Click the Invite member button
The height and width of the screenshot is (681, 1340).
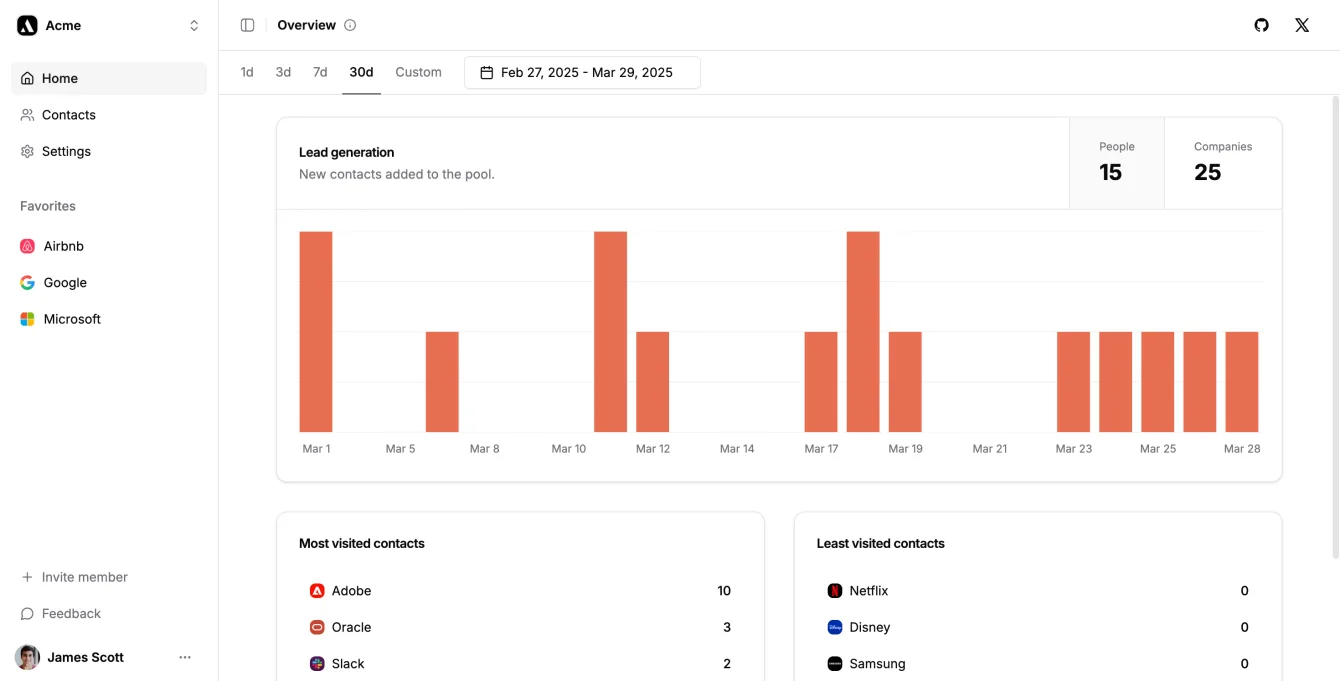74,577
